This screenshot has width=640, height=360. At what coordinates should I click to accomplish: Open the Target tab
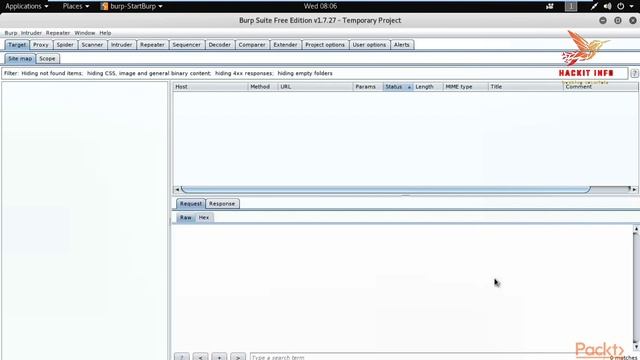17,44
